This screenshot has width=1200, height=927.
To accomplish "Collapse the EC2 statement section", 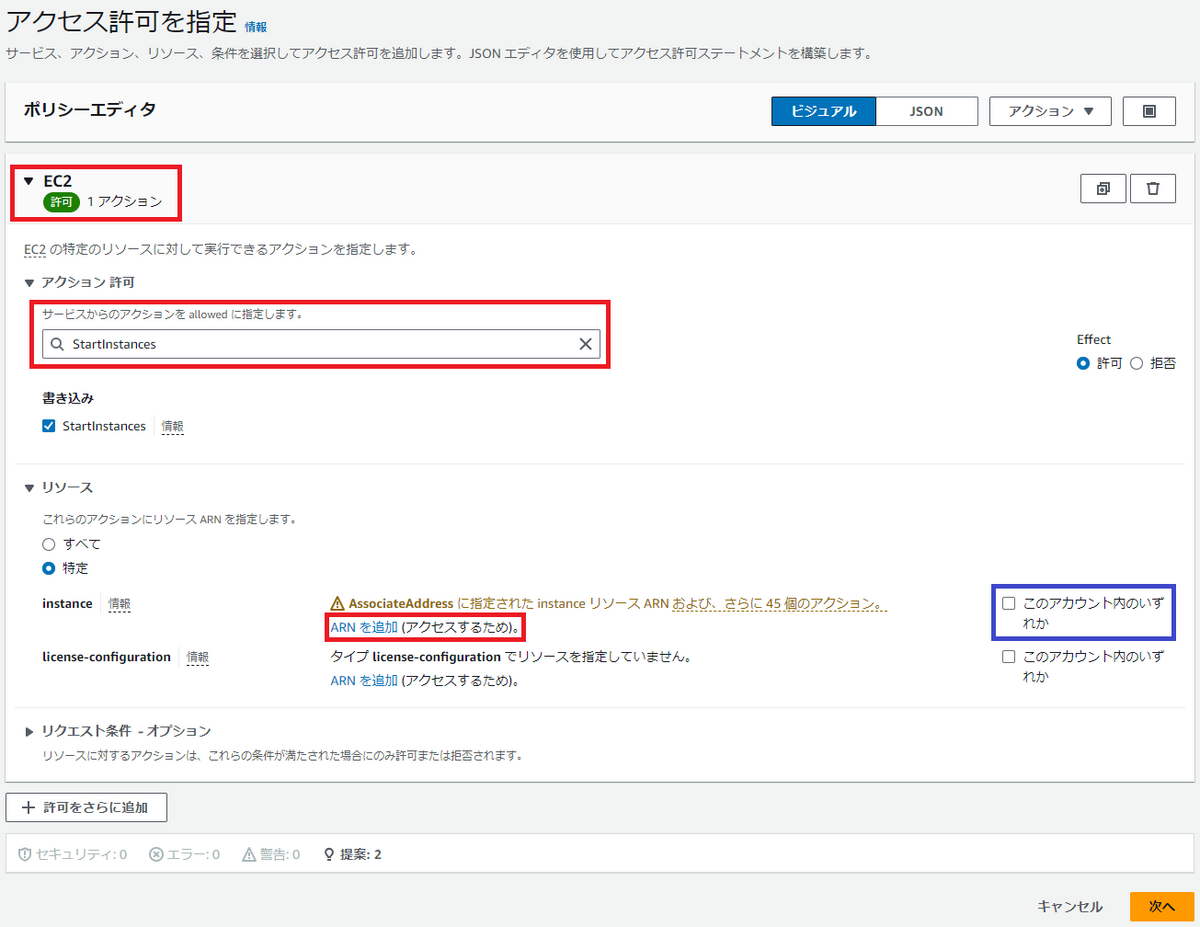I will [x=28, y=181].
